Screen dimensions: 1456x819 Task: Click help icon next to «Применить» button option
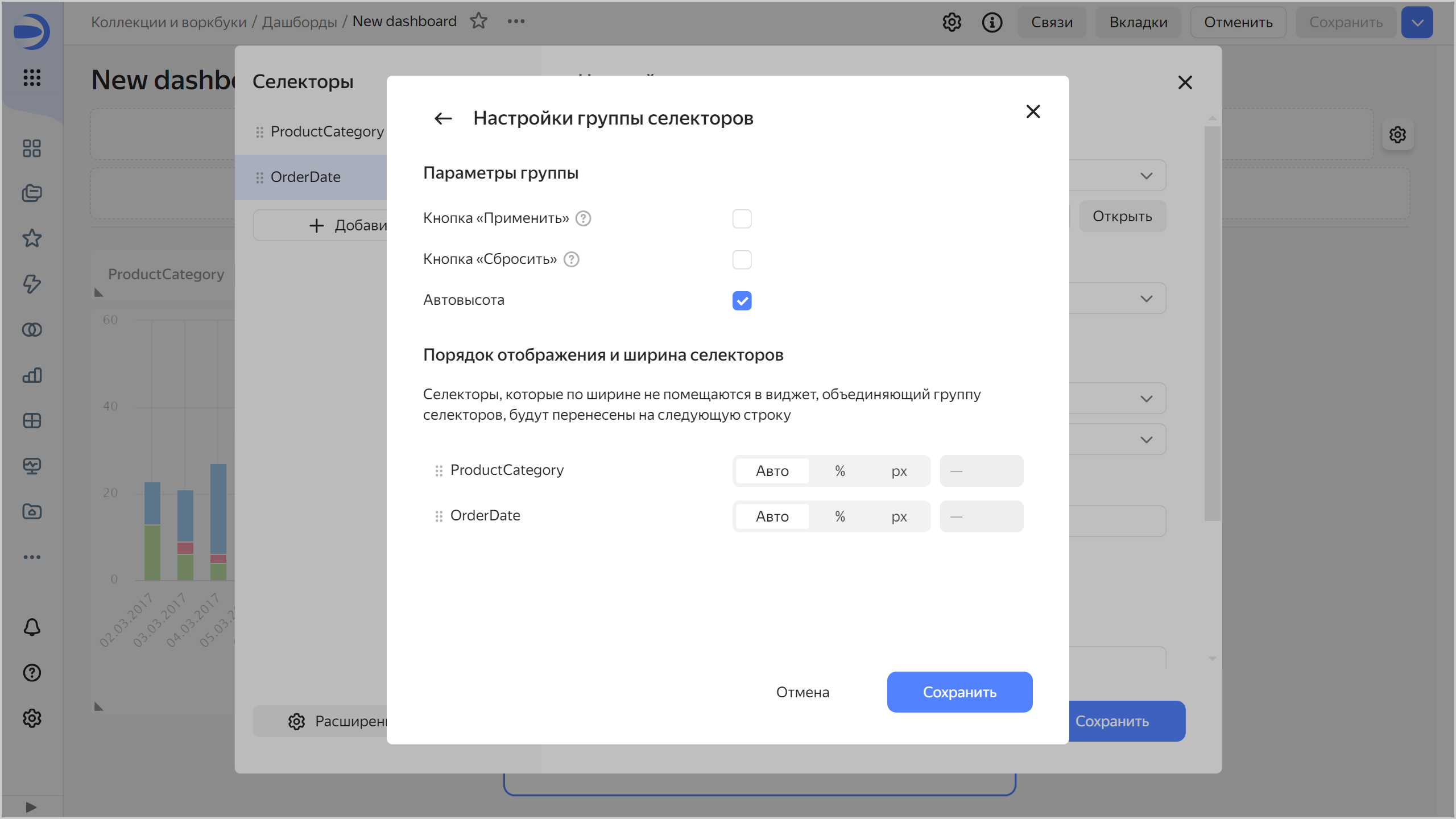click(x=584, y=218)
